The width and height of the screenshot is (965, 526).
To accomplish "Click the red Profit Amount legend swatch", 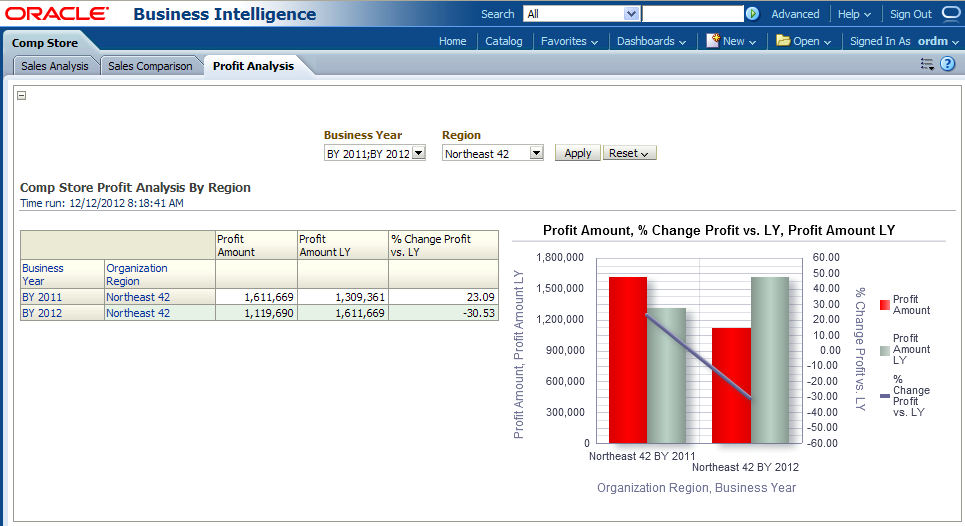I will click(x=884, y=304).
